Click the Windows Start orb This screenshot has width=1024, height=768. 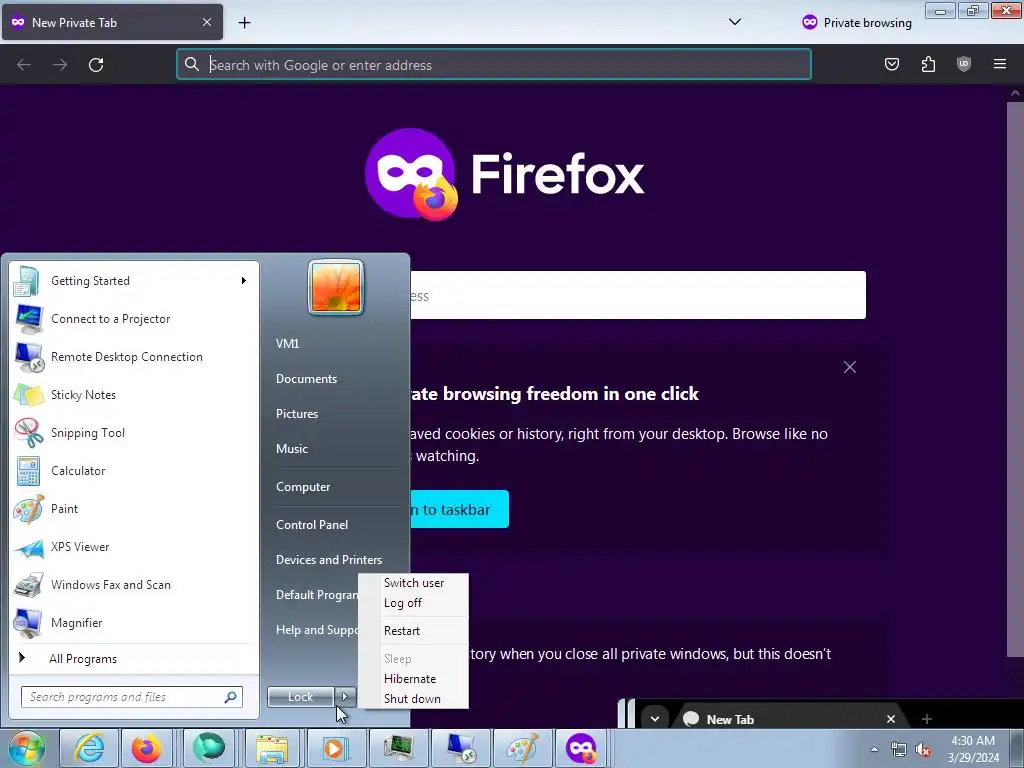pyautogui.click(x=26, y=748)
